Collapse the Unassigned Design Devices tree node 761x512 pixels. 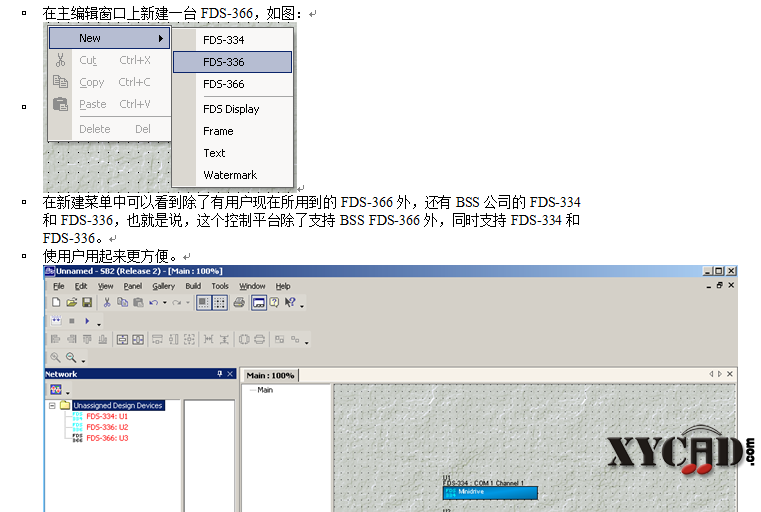[52, 405]
